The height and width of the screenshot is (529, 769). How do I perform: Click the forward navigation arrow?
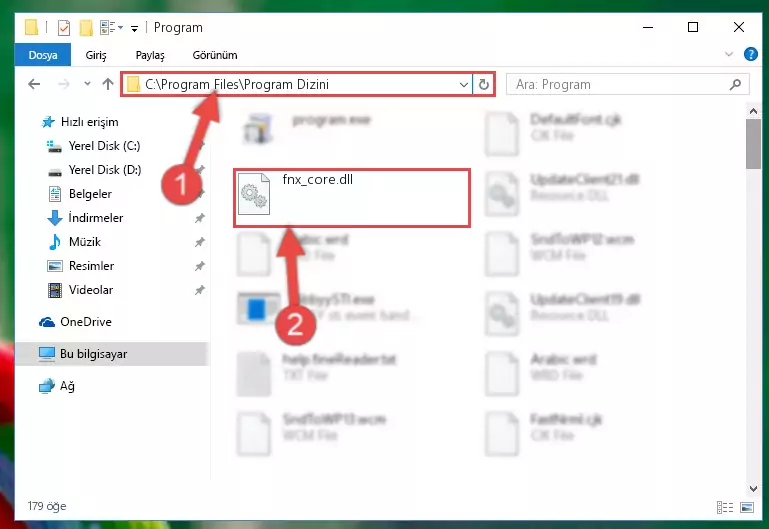tap(63, 84)
